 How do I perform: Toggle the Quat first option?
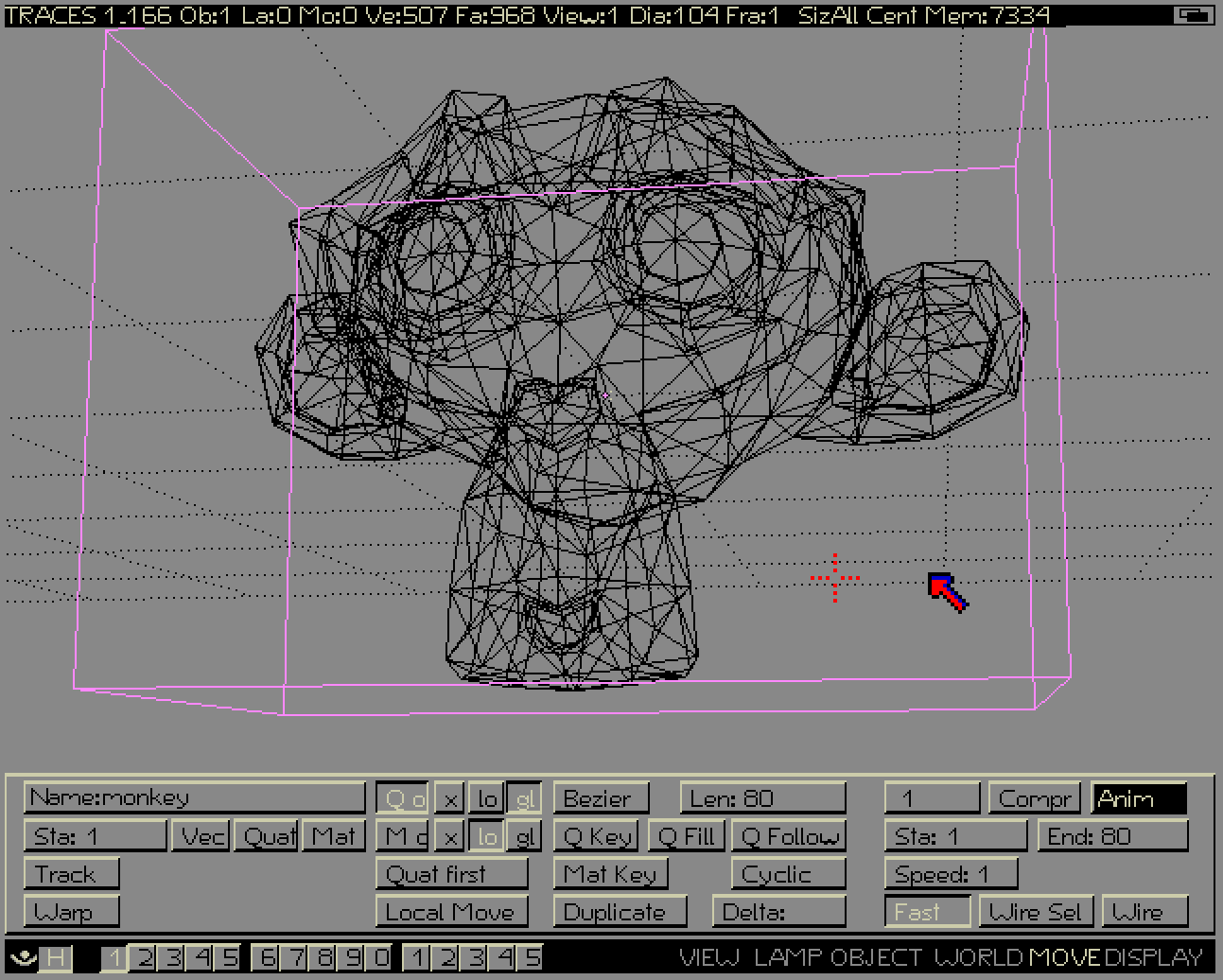click(451, 874)
